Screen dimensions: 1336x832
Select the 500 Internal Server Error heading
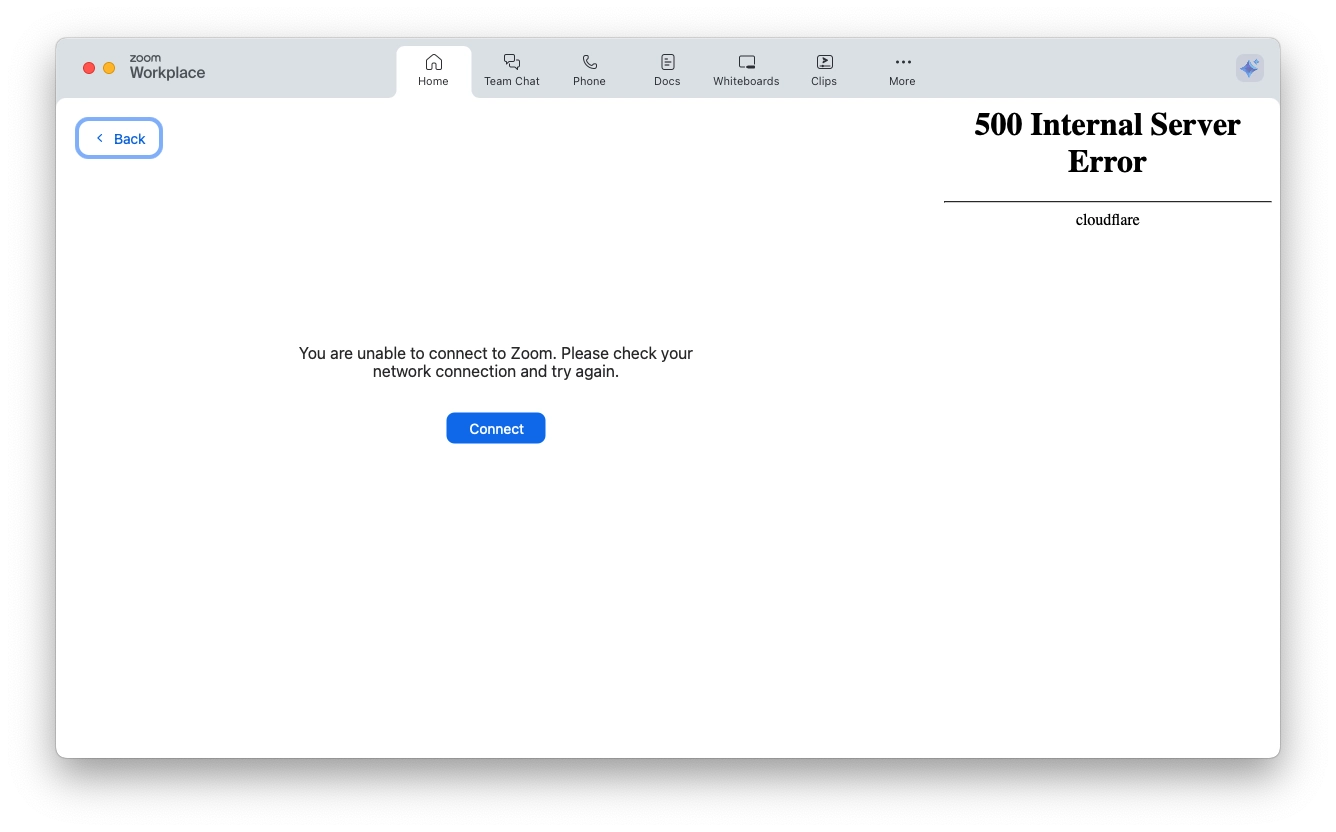click(x=1106, y=143)
